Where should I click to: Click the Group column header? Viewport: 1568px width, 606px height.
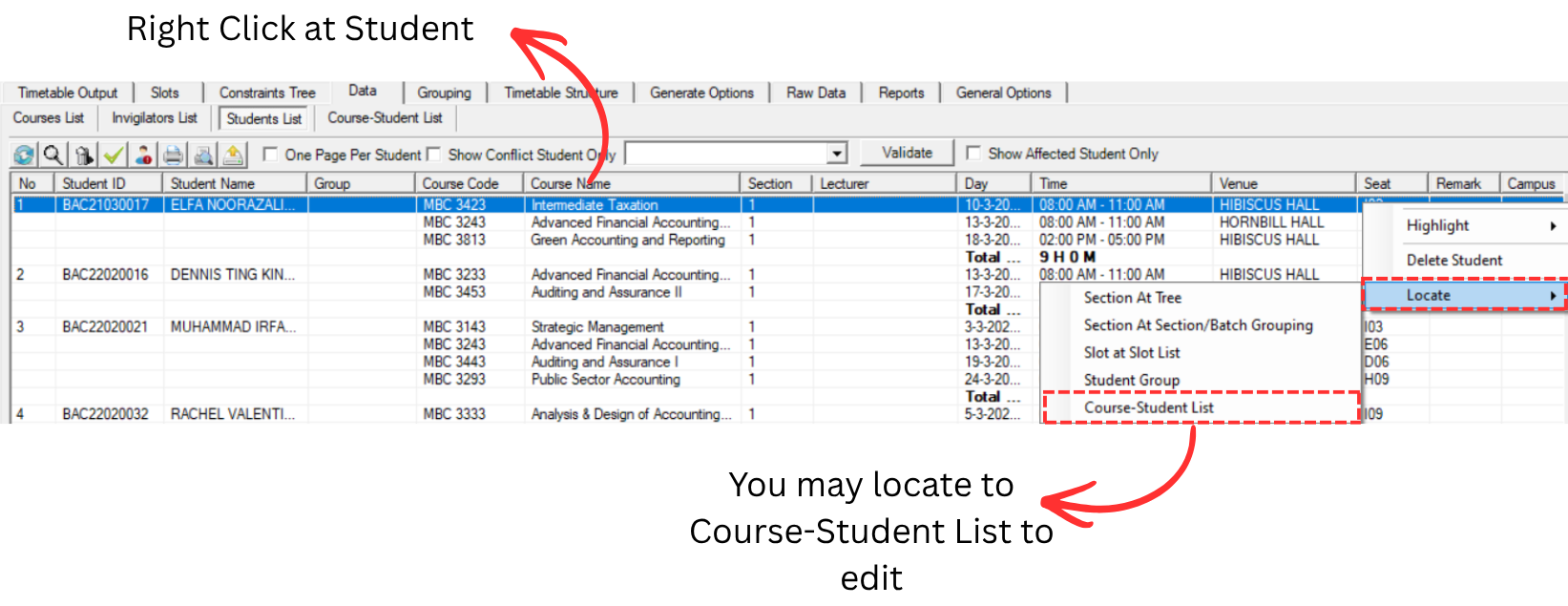361,183
